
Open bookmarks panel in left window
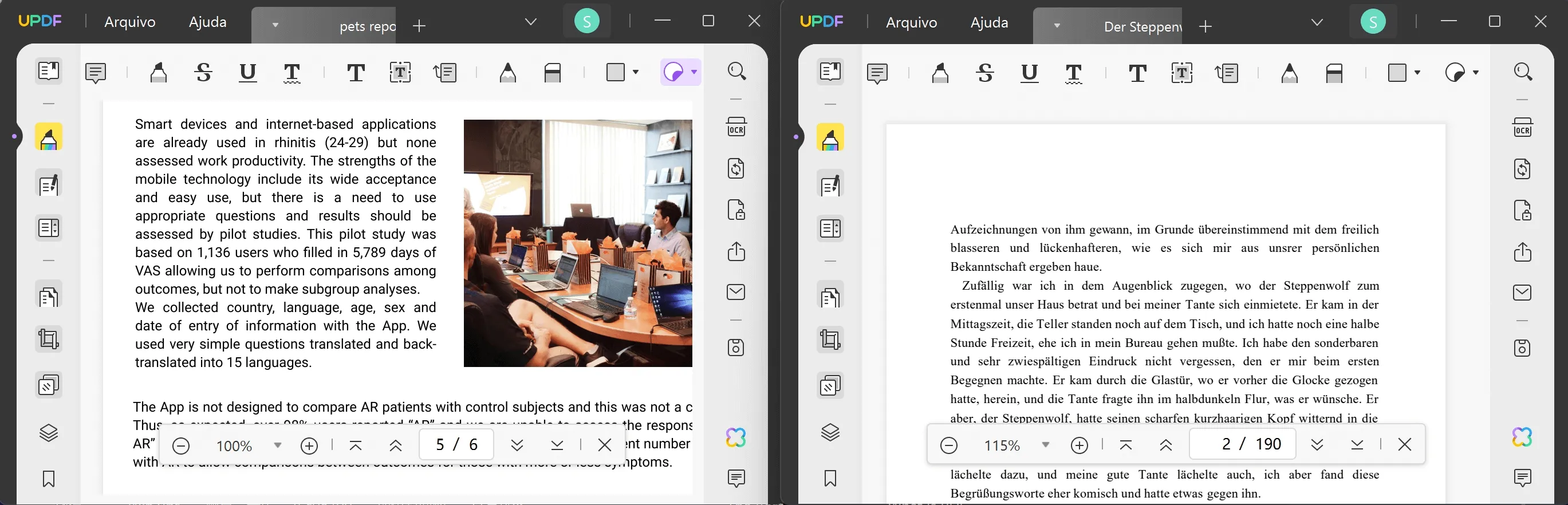[x=49, y=479]
